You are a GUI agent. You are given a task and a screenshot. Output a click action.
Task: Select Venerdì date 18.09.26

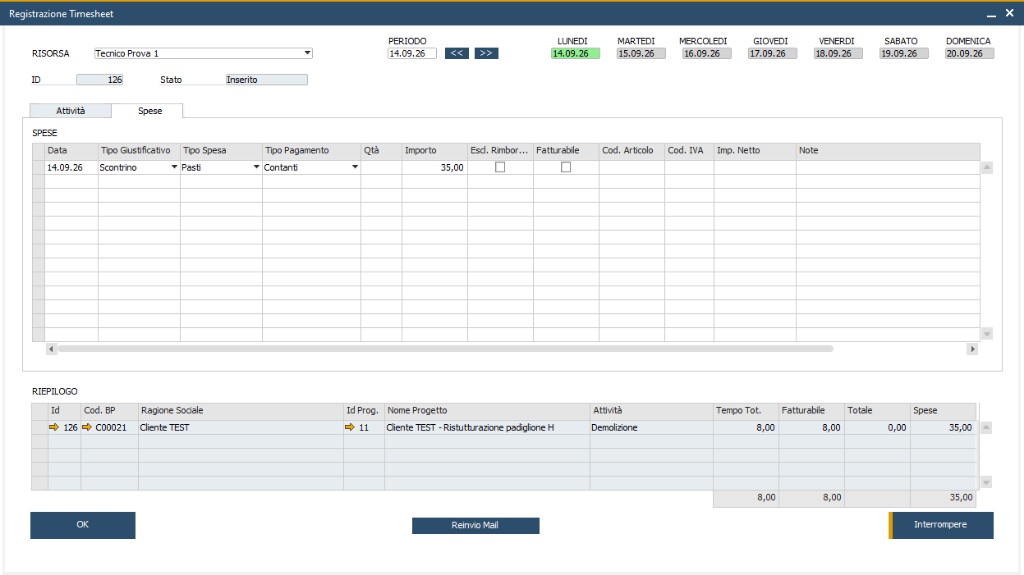(838, 54)
